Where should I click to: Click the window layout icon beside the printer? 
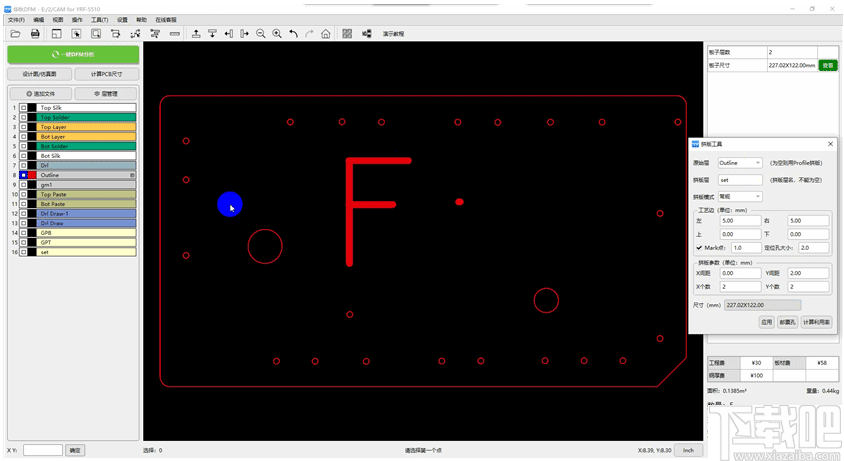57,34
